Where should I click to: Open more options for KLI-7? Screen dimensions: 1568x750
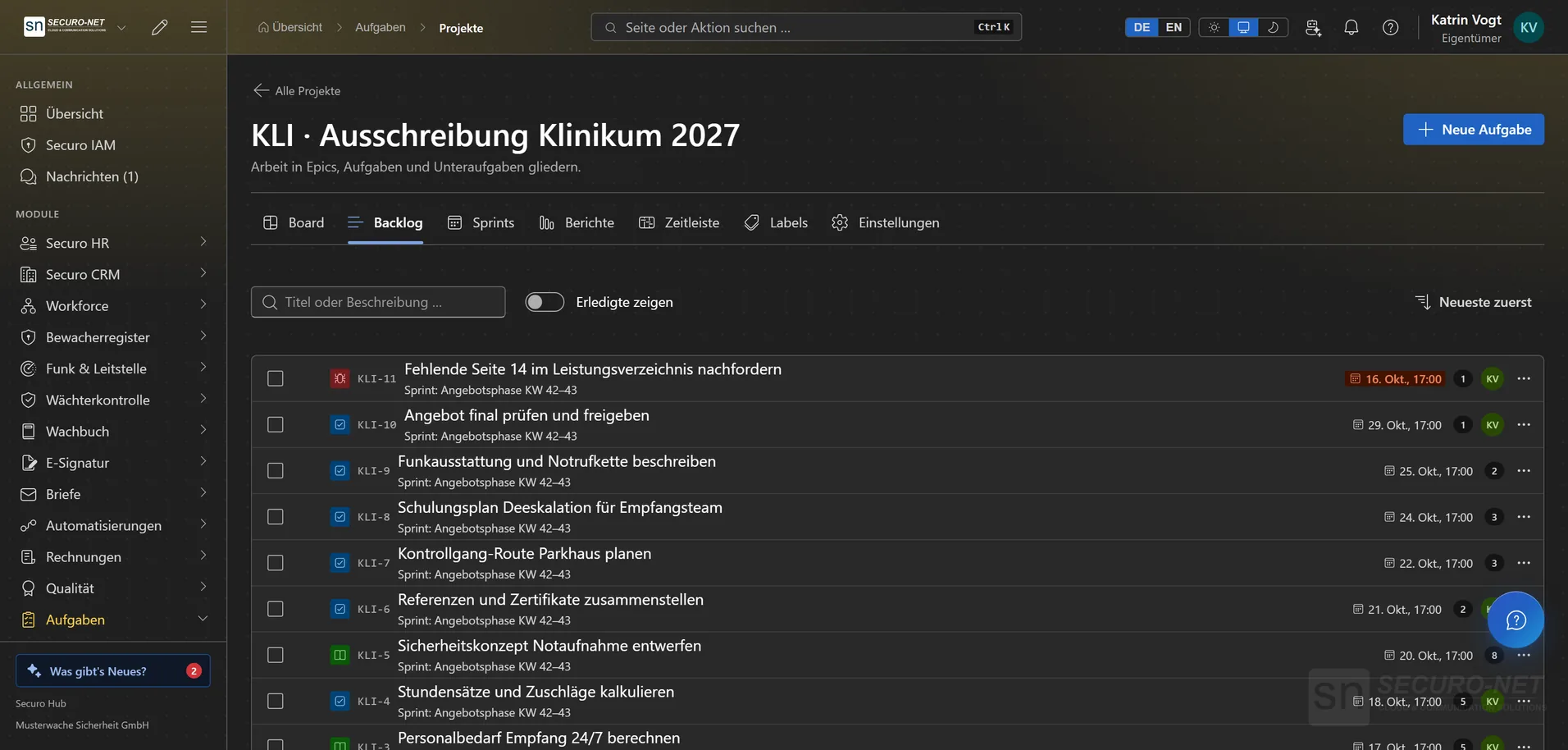1524,563
